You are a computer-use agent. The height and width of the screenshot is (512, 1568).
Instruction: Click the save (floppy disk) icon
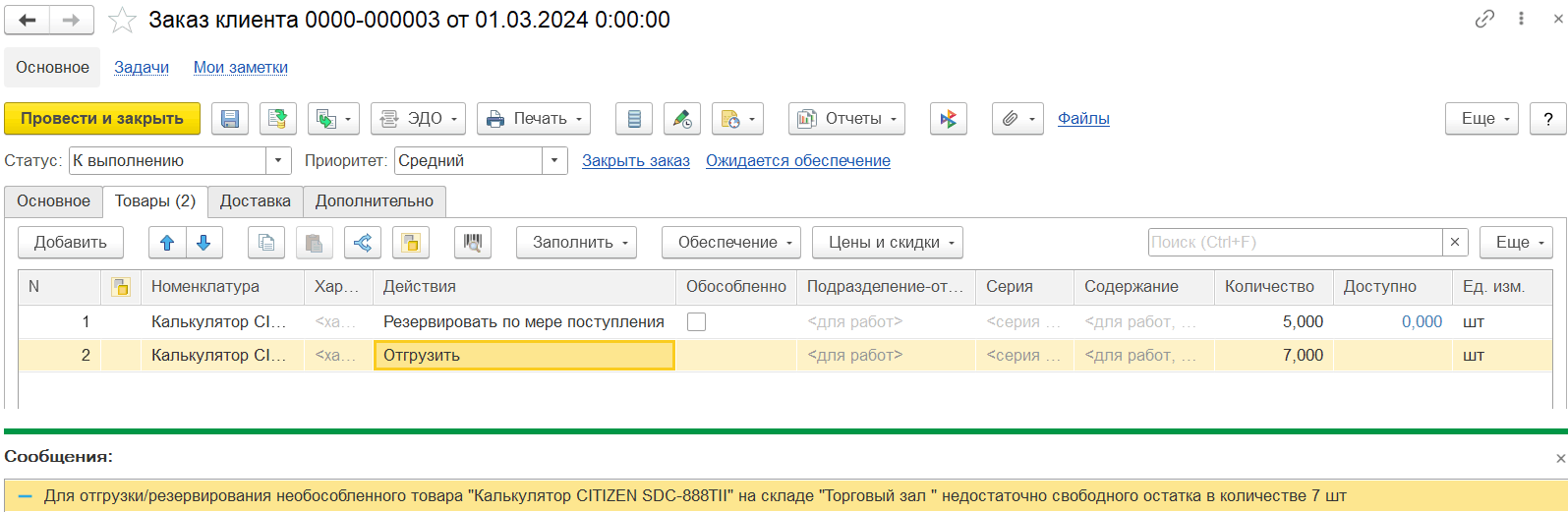click(230, 119)
